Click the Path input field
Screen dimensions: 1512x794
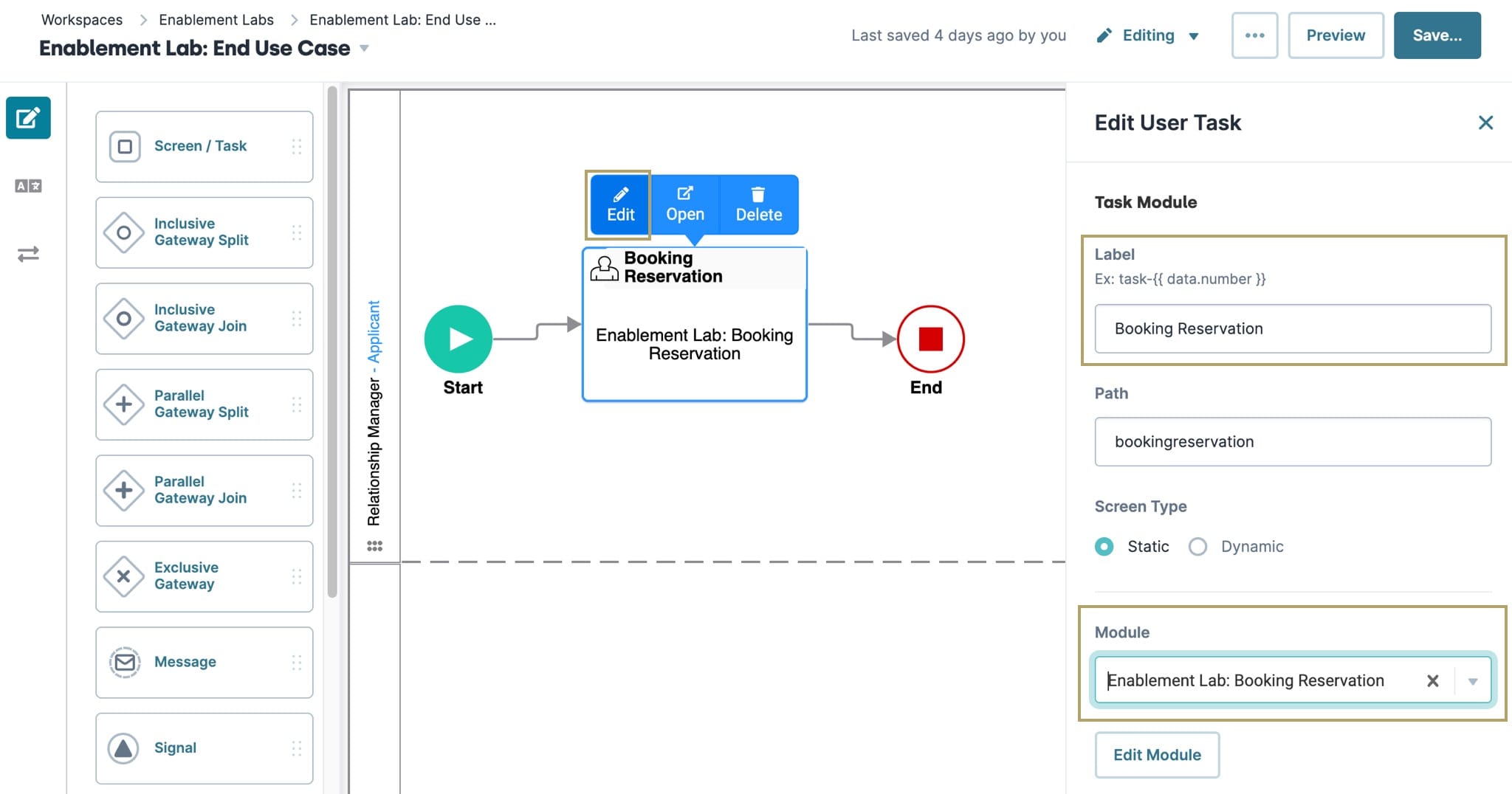click(1293, 442)
